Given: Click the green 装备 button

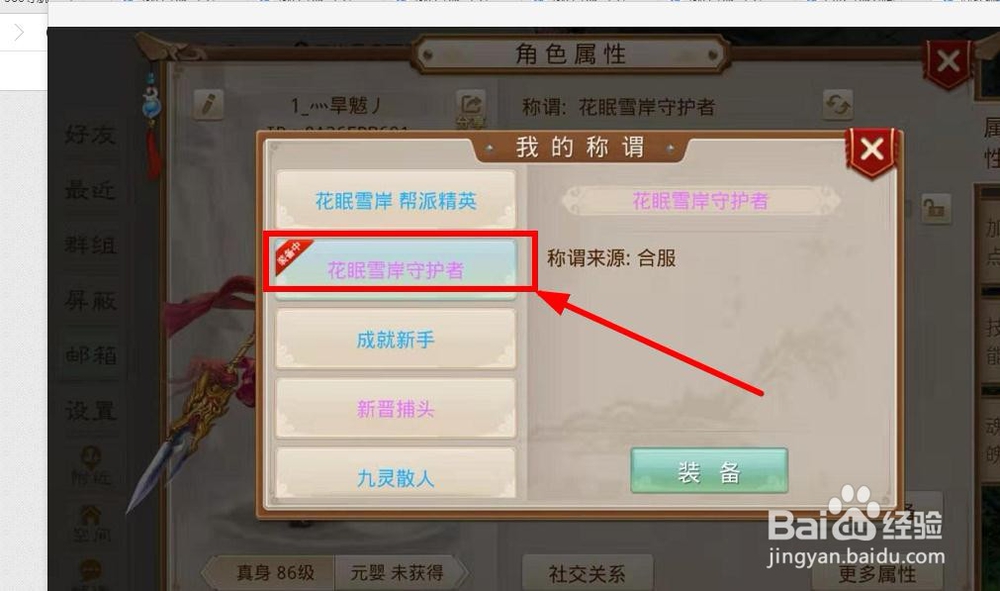Looking at the screenshot, I should pyautogui.click(x=709, y=471).
